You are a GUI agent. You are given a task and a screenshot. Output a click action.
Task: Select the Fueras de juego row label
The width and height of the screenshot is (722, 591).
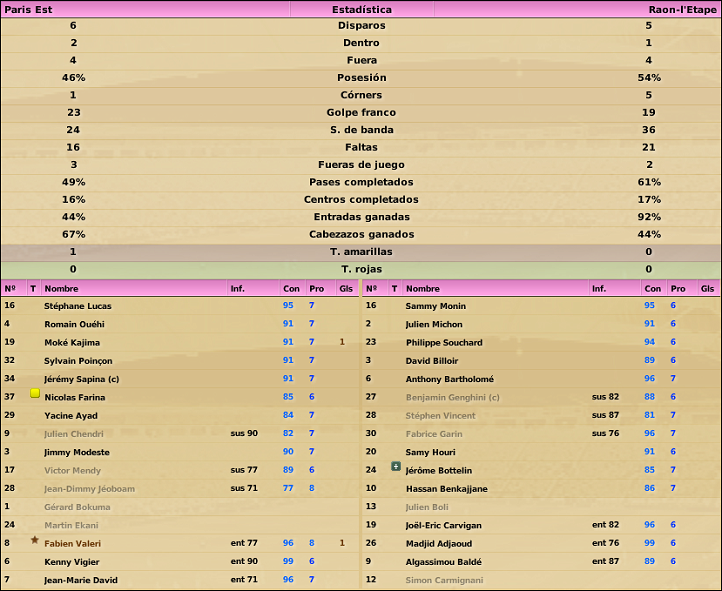pos(361,164)
